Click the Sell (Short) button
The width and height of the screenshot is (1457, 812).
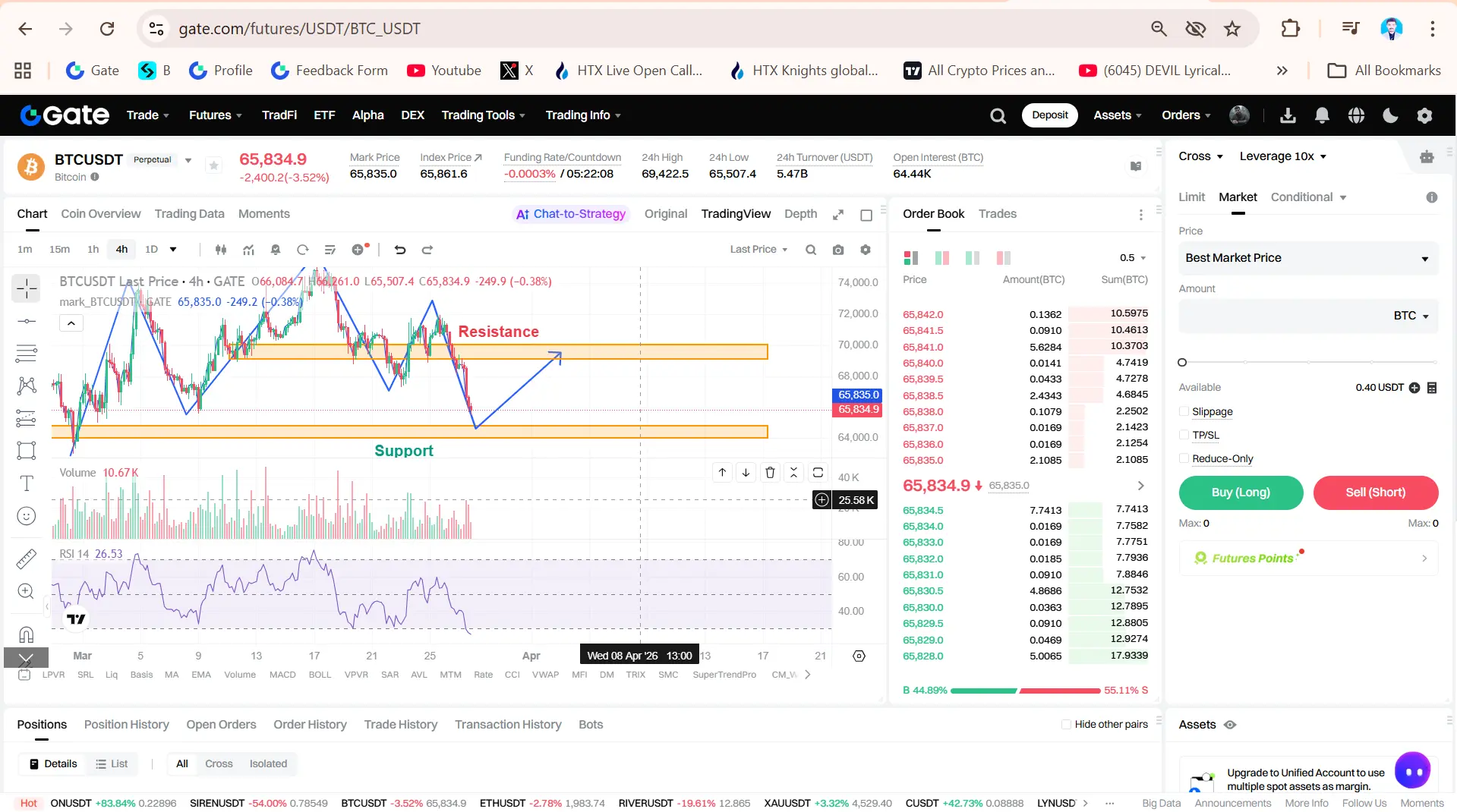[1375, 493]
